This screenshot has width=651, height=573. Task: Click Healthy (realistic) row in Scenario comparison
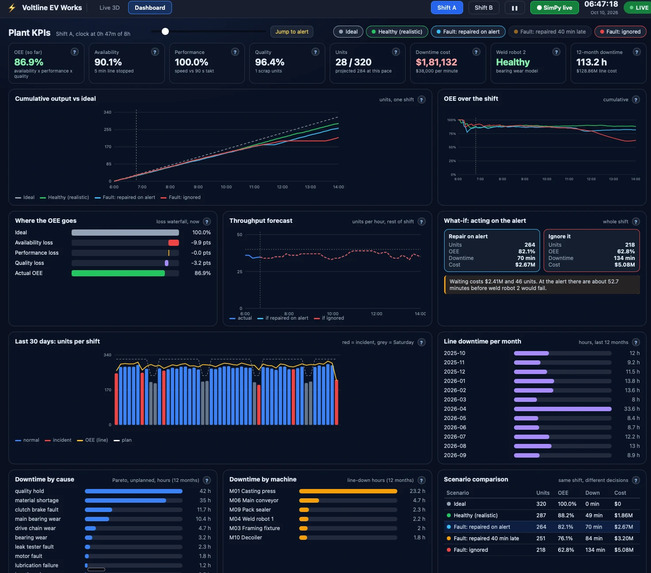542,515
